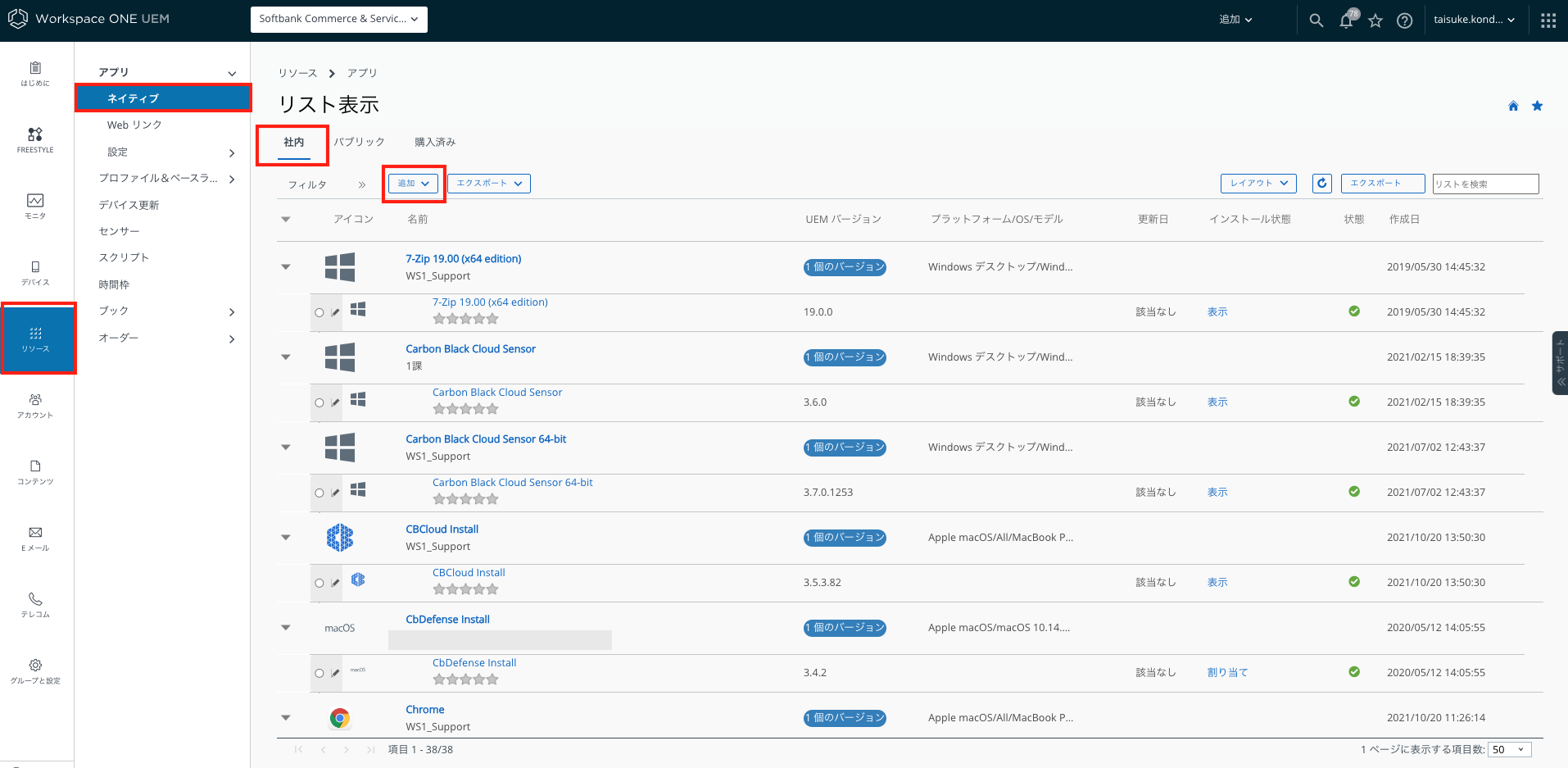Collapse the CBCloud Install group row
Image resolution: width=1568 pixels, height=768 pixels.
[286, 537]
